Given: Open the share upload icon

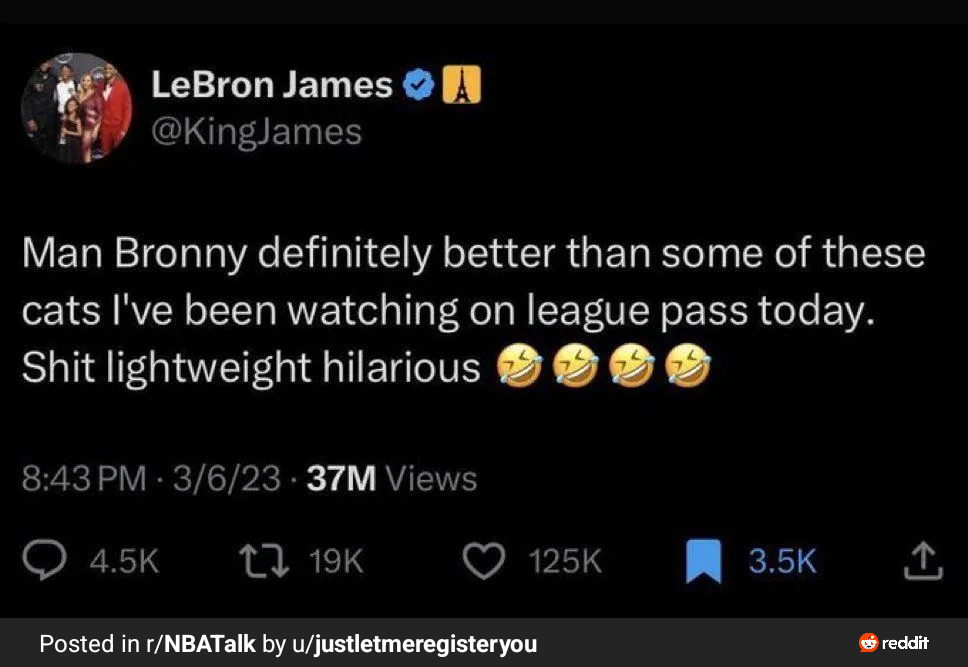Looking at the screenshot, I should tap(923, 560).
